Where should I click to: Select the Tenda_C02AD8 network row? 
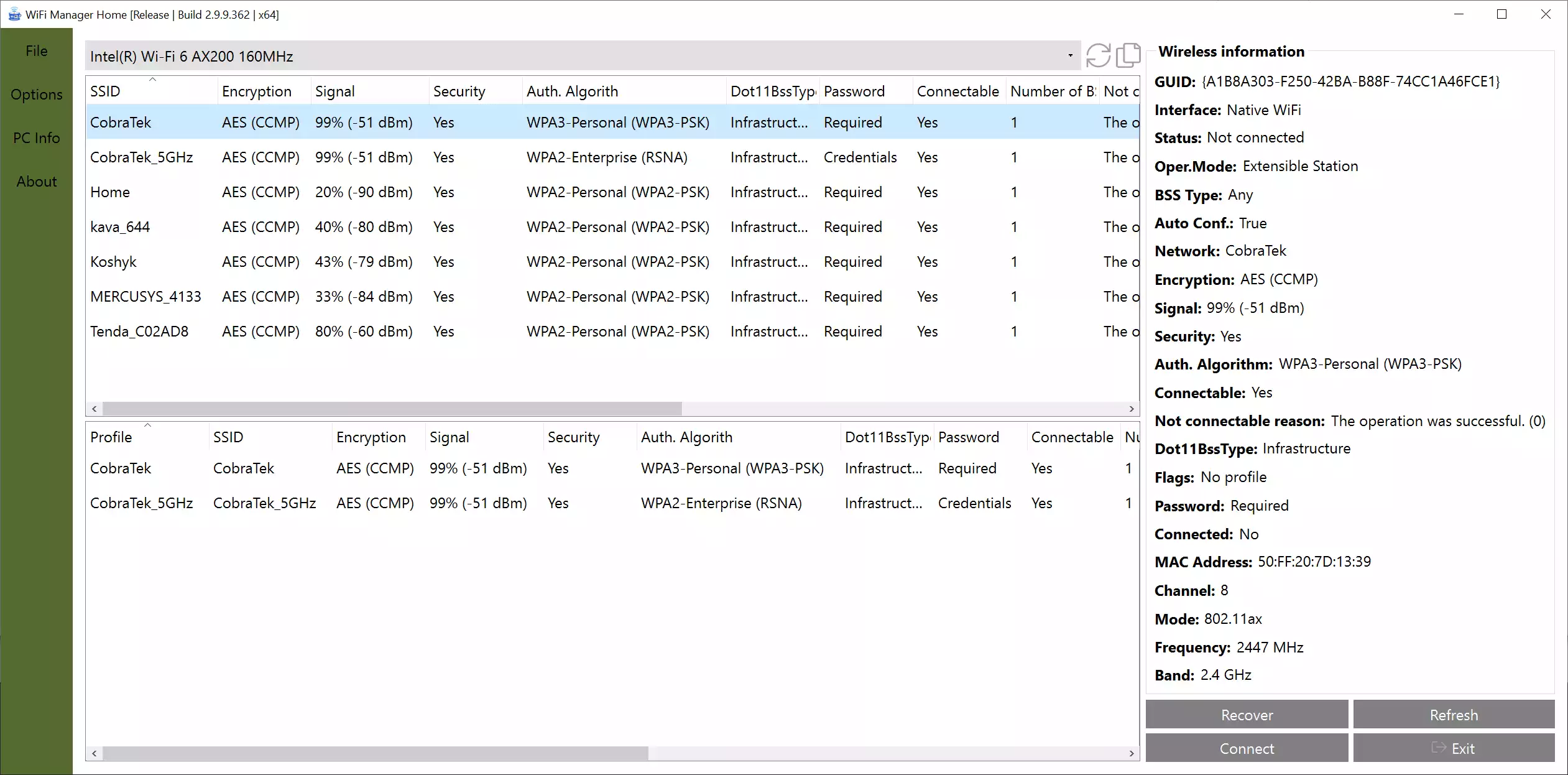tap(612, 332)
